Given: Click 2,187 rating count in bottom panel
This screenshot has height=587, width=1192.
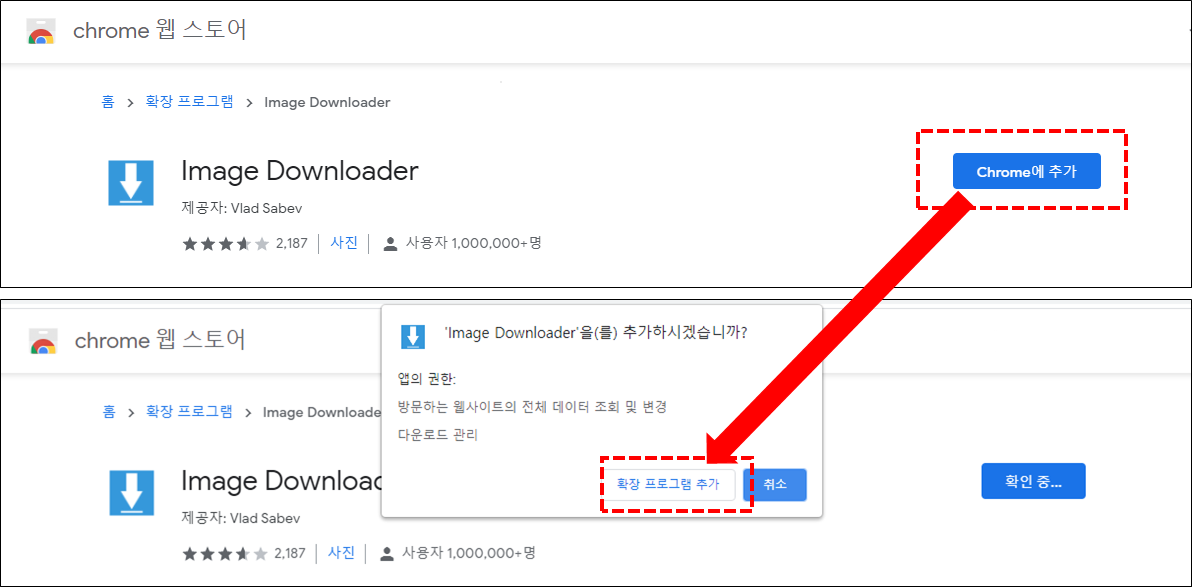Looking at the screenshot, I should pos(290,554).
